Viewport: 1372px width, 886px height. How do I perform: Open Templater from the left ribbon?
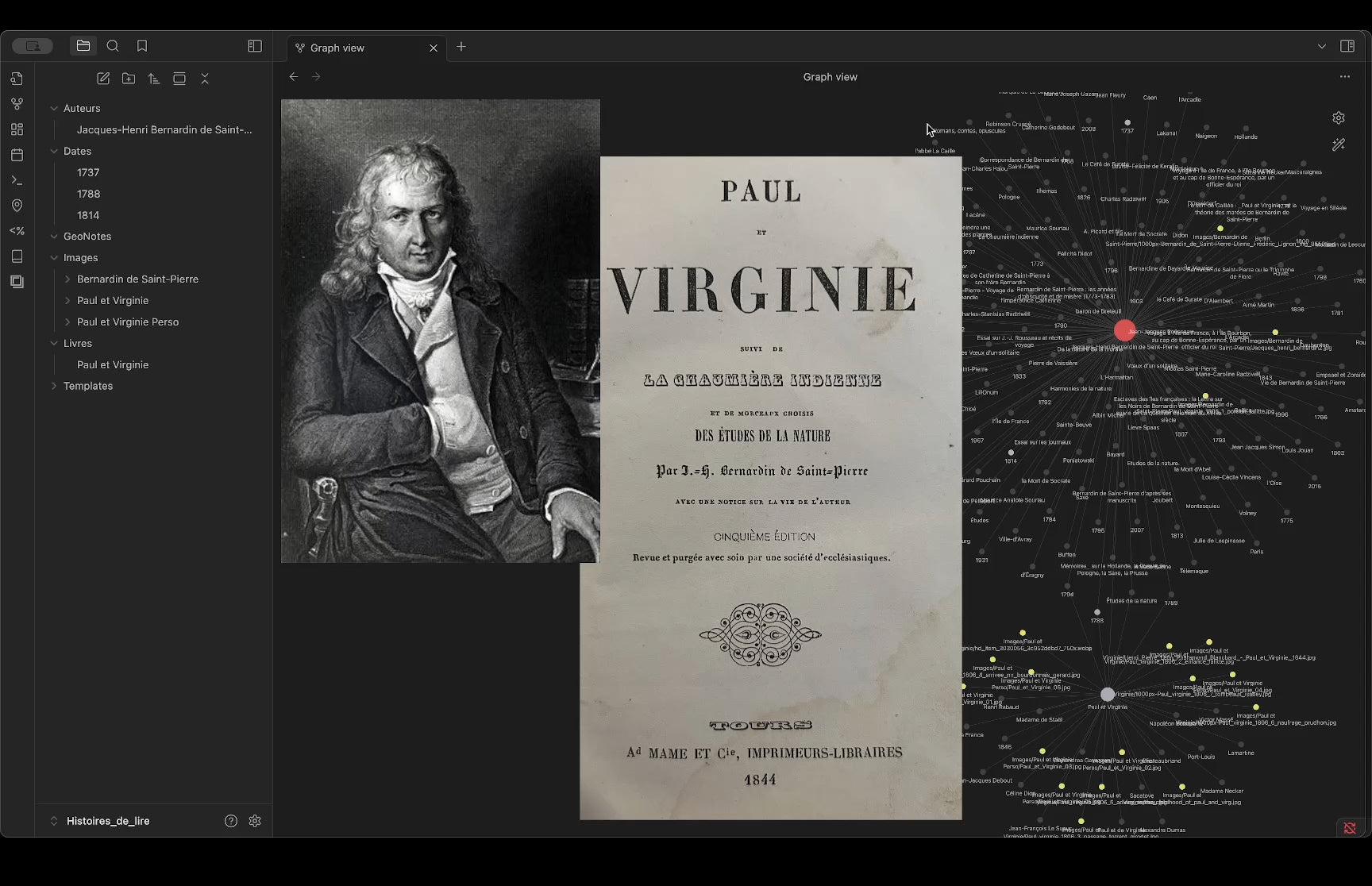click(x=17, y=231)
